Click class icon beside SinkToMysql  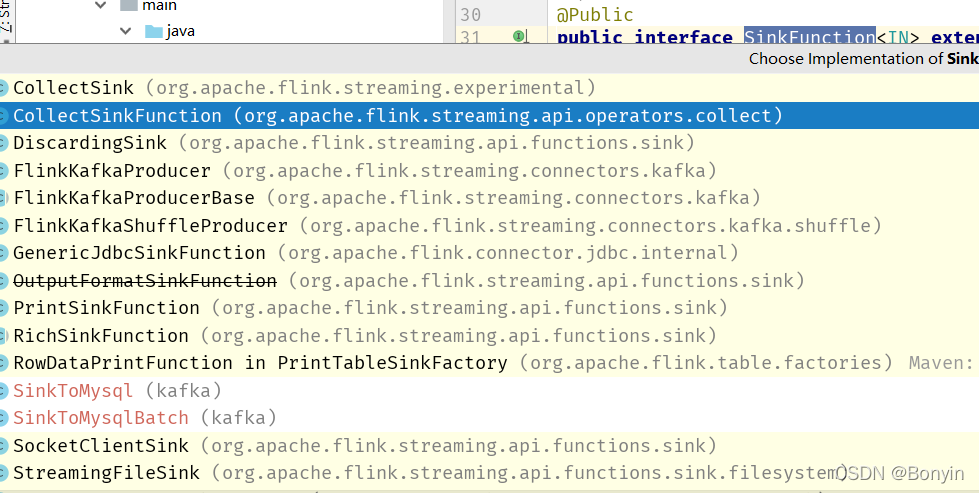point(3,391)
